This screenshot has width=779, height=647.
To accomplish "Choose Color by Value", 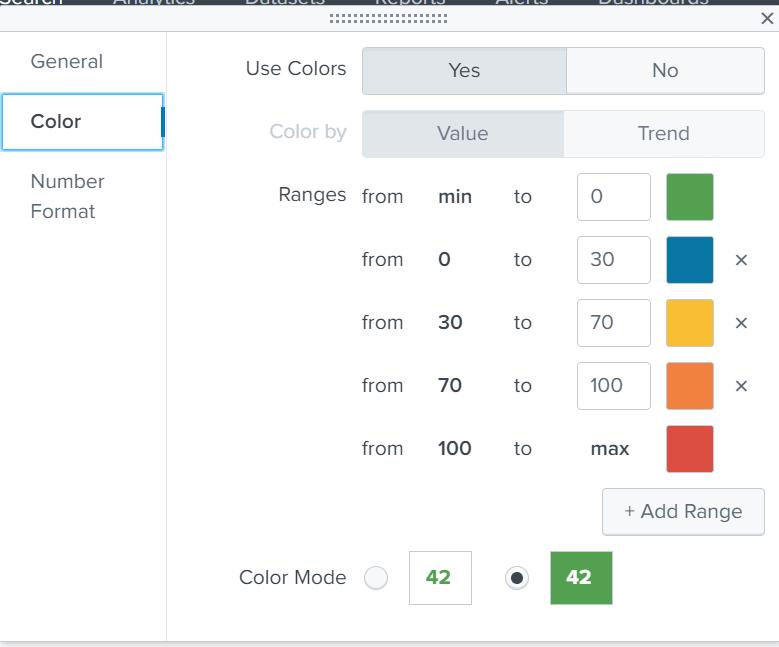I will (x=463, y=134).
